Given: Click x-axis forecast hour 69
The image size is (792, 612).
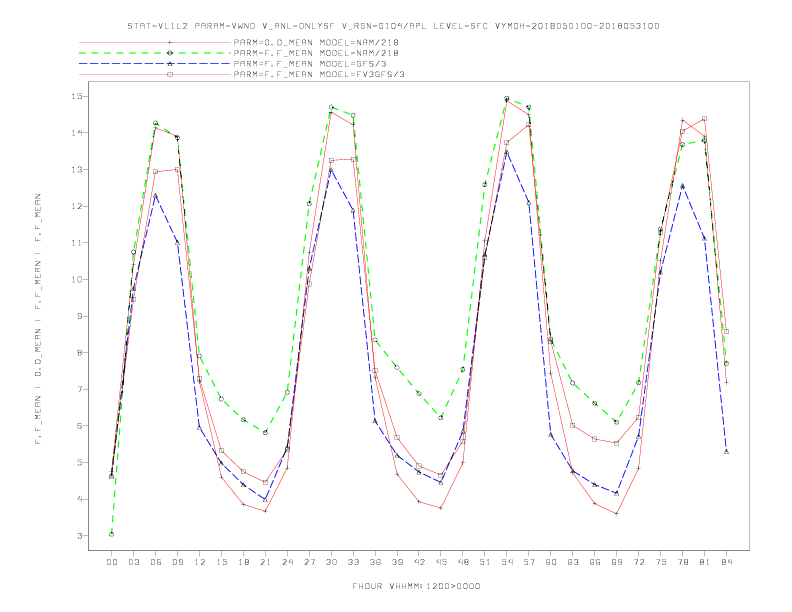Looking at the screenshot, I should 617,562.
